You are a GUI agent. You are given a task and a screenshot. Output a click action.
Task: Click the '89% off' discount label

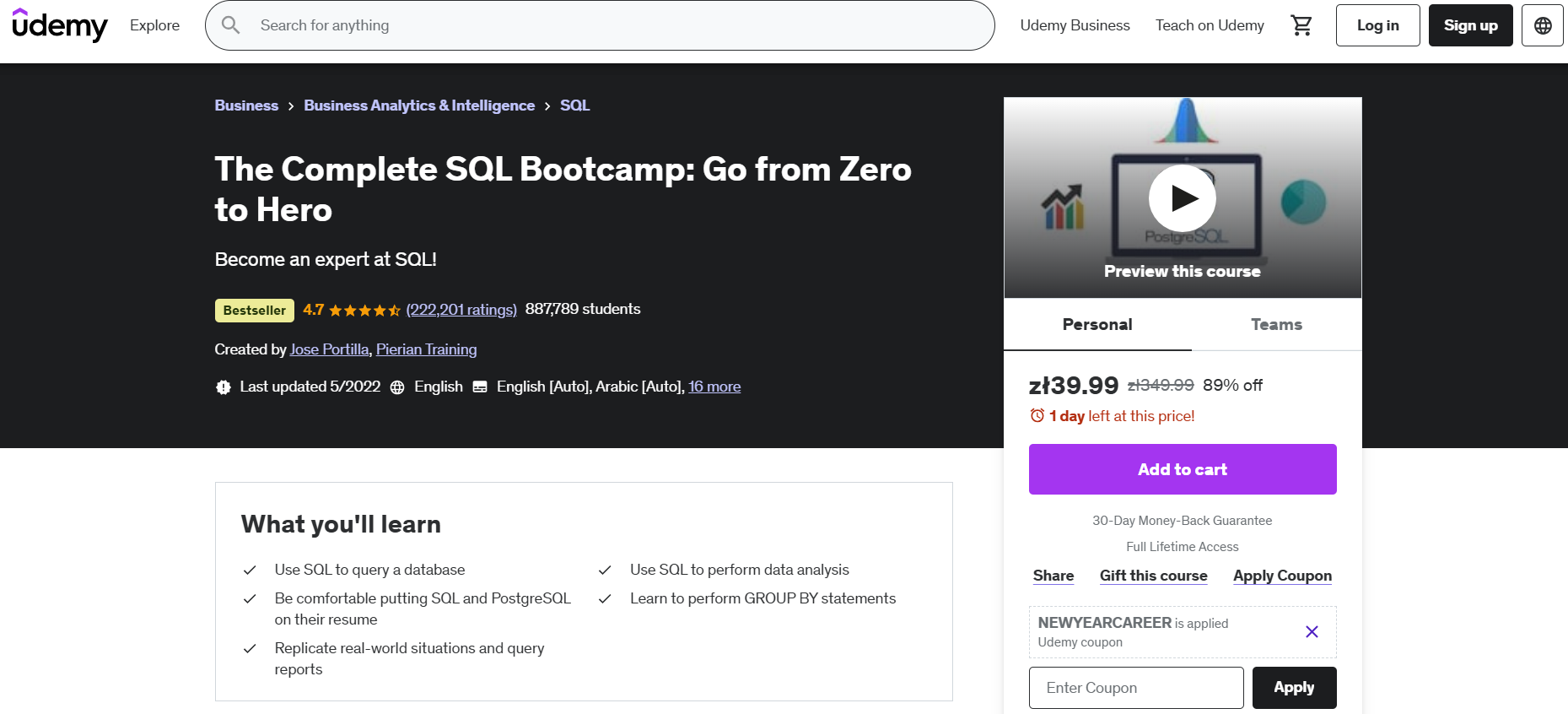pyautogui.click(x=1232, y=385)
